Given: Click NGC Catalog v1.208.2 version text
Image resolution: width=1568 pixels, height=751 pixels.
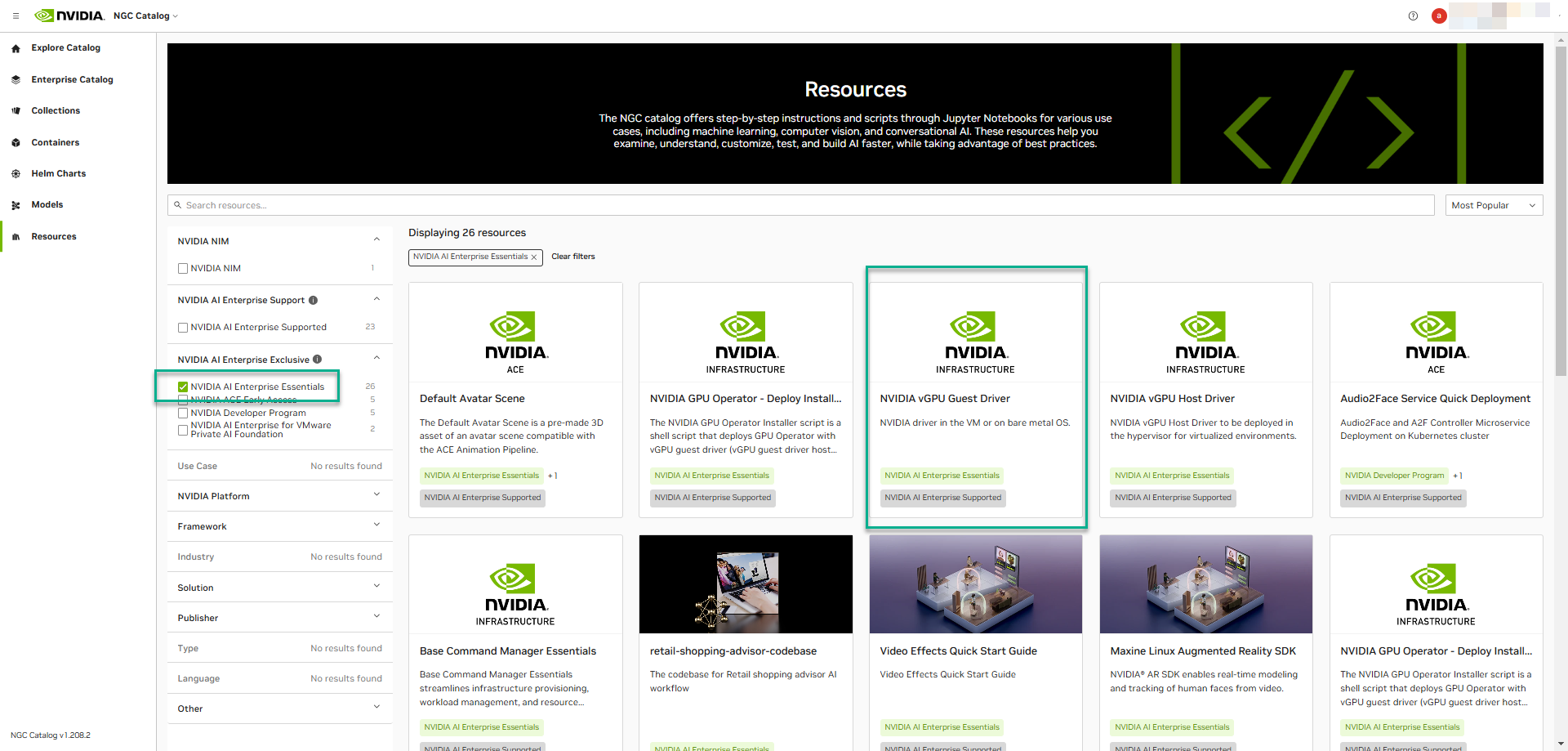Looking at the screenshot, I should click(51, 735).
